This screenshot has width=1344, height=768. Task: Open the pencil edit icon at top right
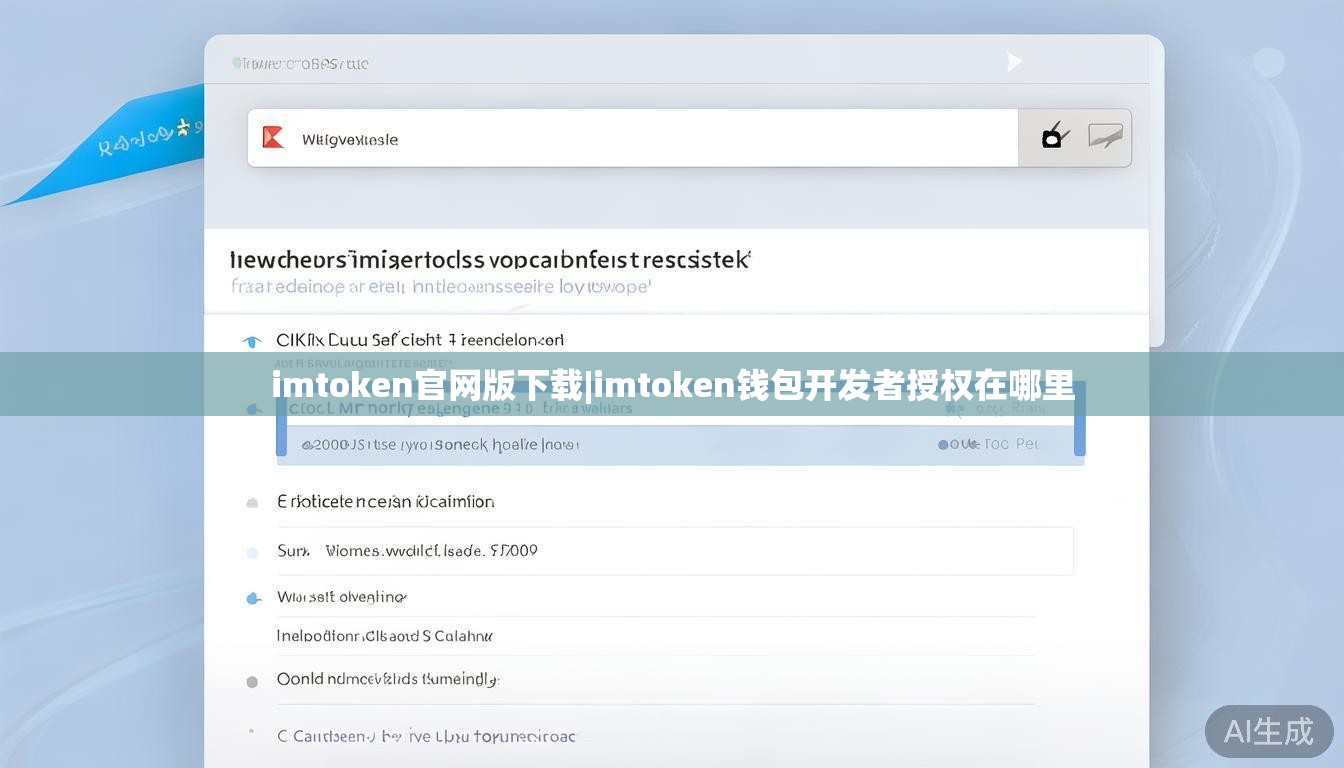1106,137
